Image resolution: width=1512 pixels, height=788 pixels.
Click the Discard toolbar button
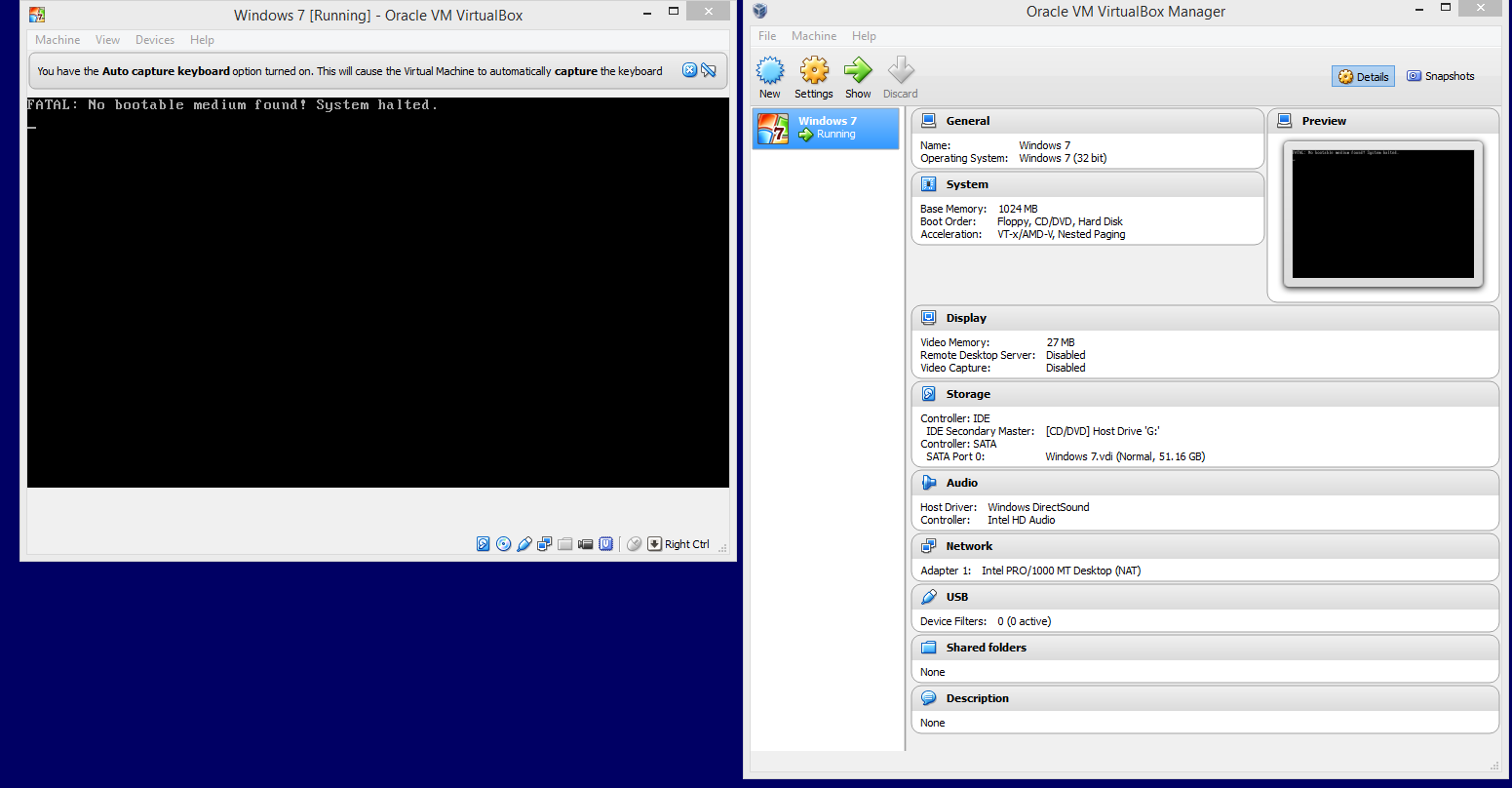click(x=901, y=78)
